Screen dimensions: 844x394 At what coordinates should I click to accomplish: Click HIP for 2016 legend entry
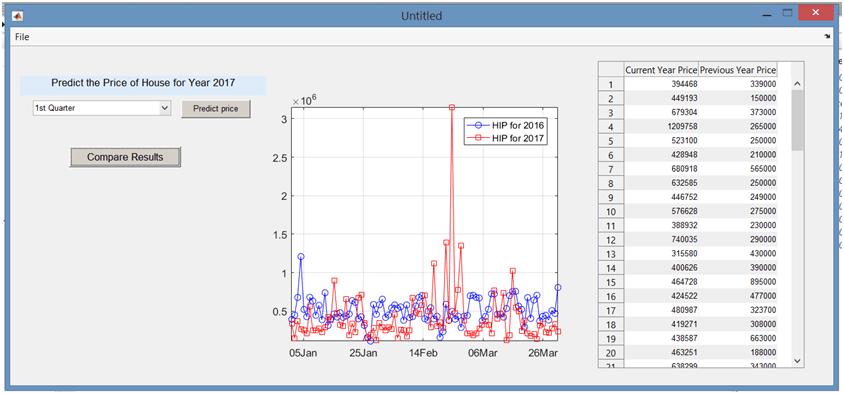[506, 125]
